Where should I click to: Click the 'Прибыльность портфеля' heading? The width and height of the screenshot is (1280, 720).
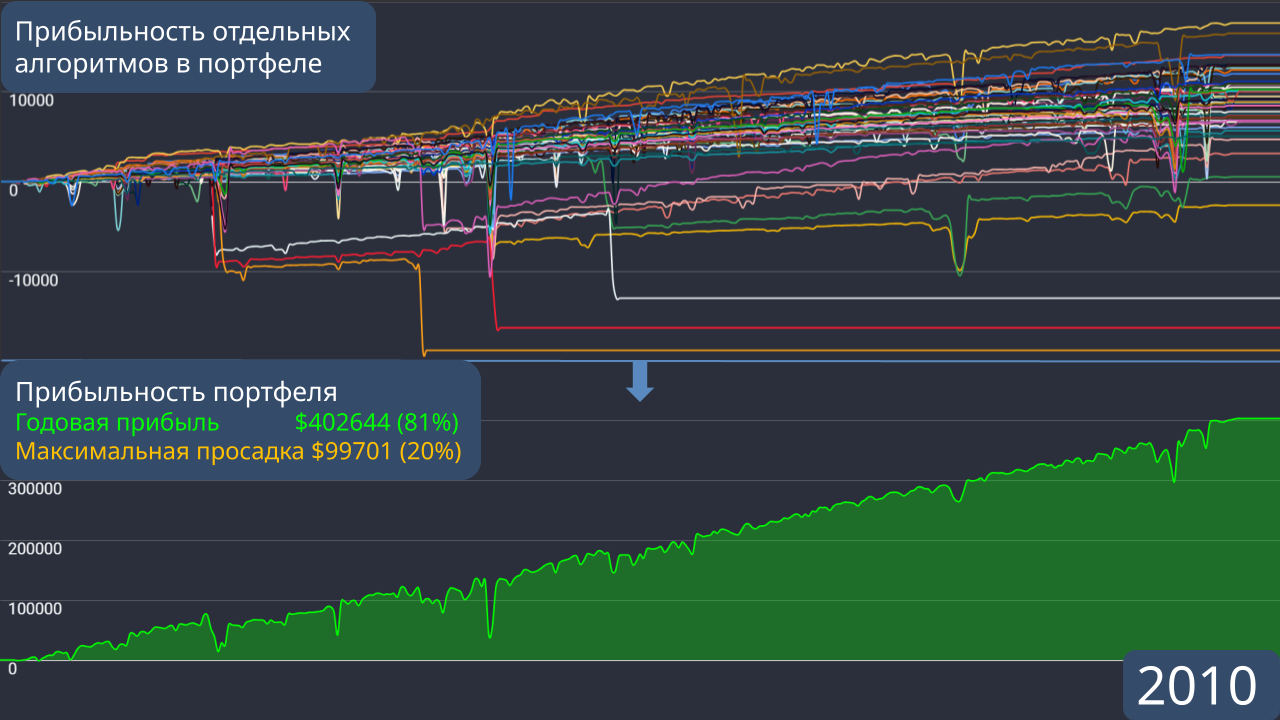click(x=177, y=392)
